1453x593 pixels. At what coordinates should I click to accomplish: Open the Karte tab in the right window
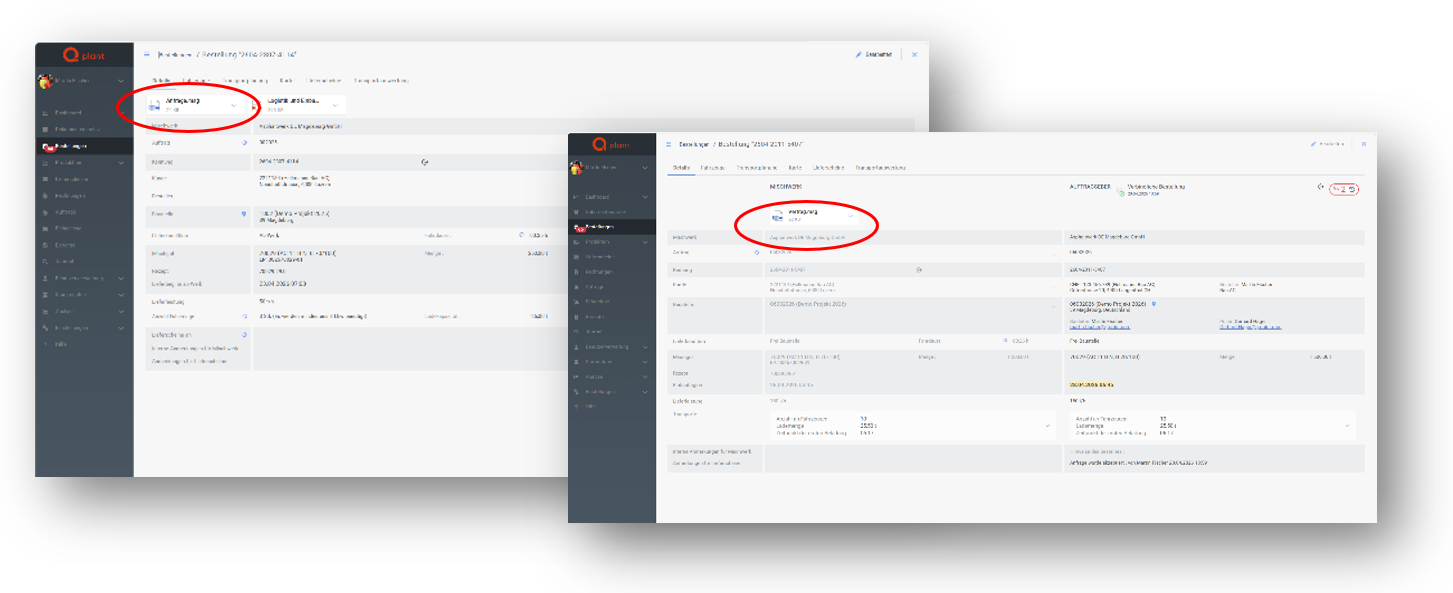click(x=795, y=168)
